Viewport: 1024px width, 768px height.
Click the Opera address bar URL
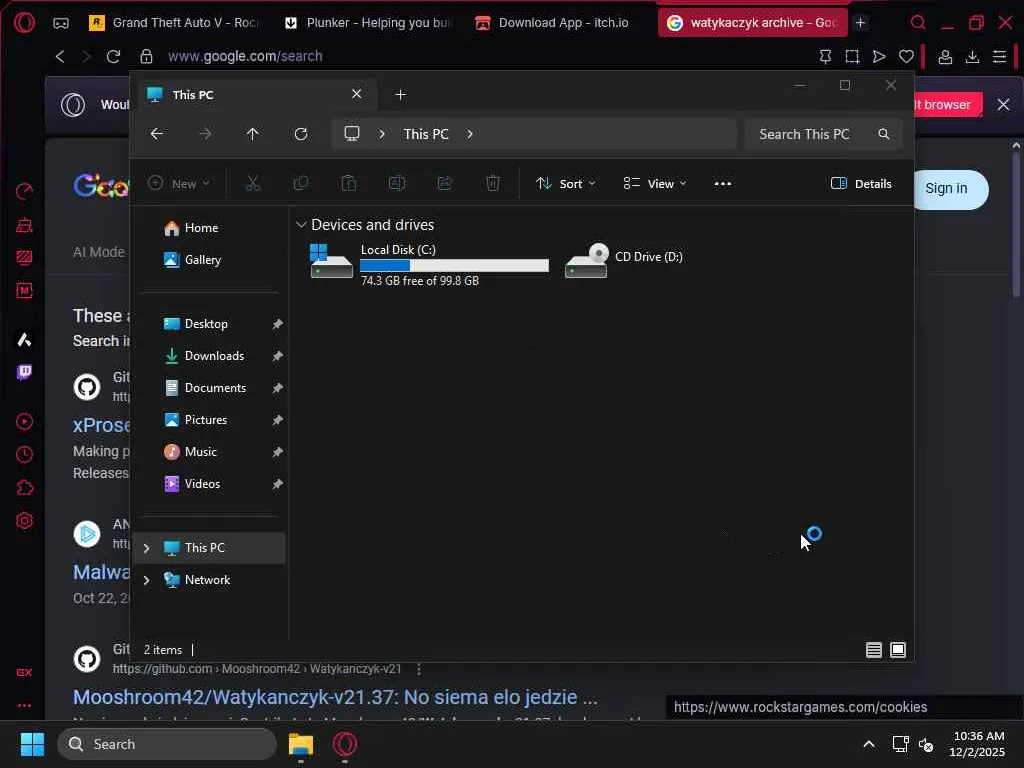[245, 56]
